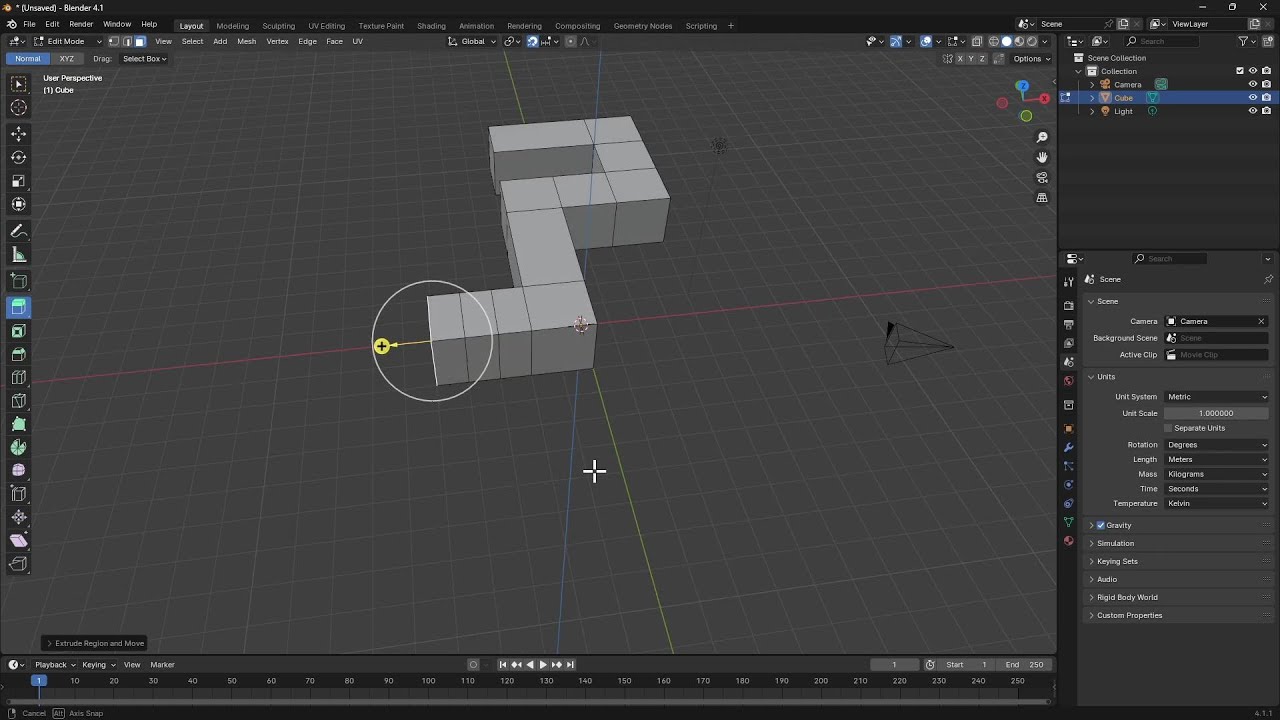Select the Cursor tool in toolbar

pos(19,108)
